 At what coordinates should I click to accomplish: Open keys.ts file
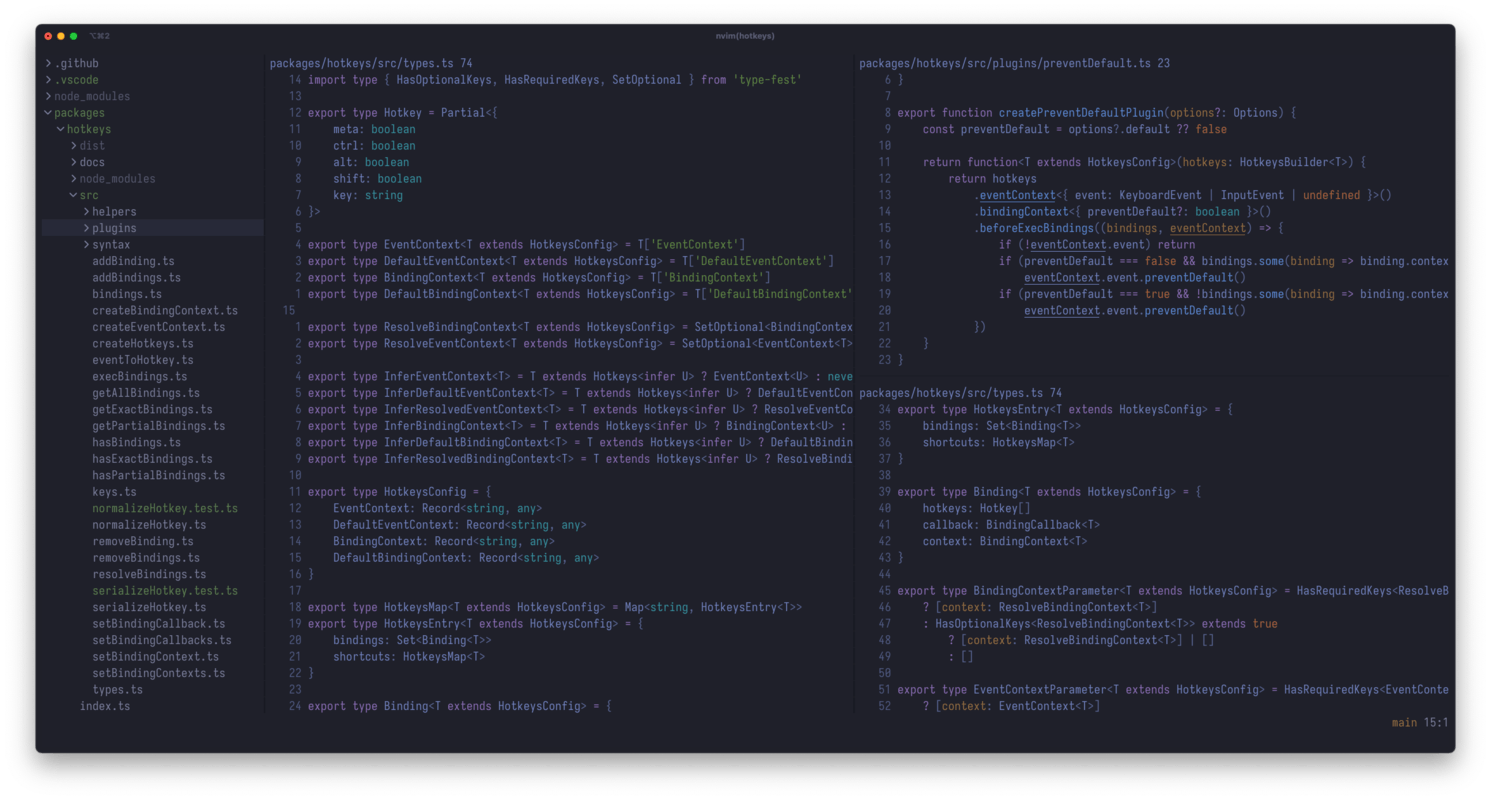[114, 492]
